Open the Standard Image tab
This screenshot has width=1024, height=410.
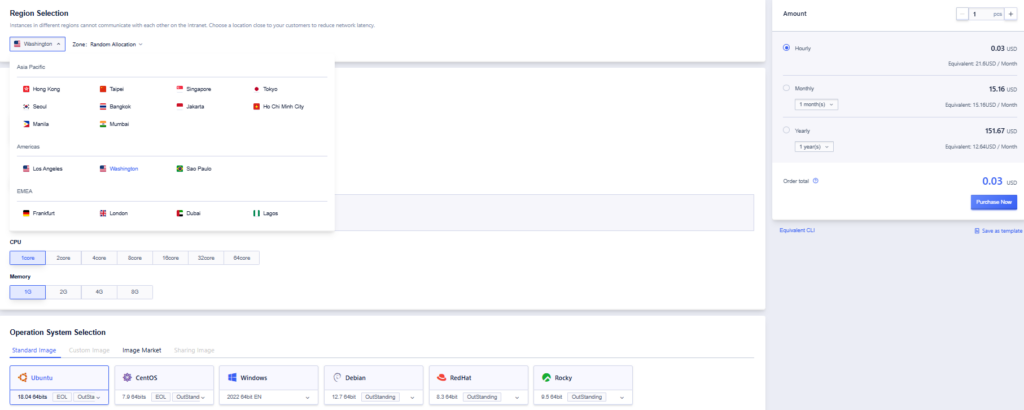coord(34,350)
